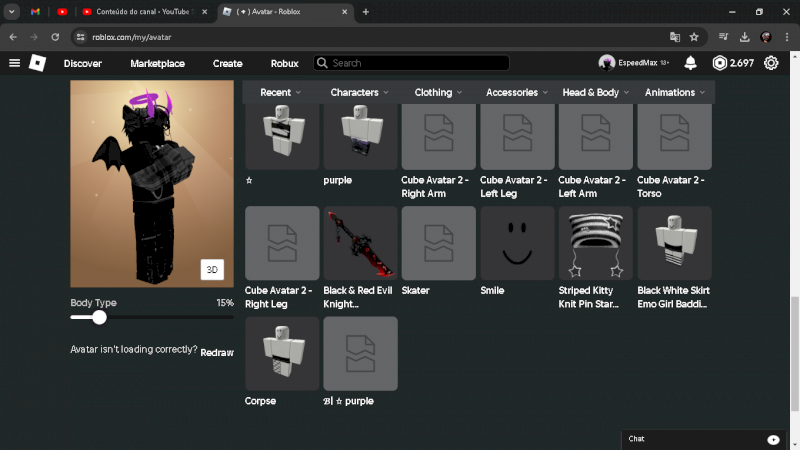
Task: Open the notifications bell
Action: 690,63
